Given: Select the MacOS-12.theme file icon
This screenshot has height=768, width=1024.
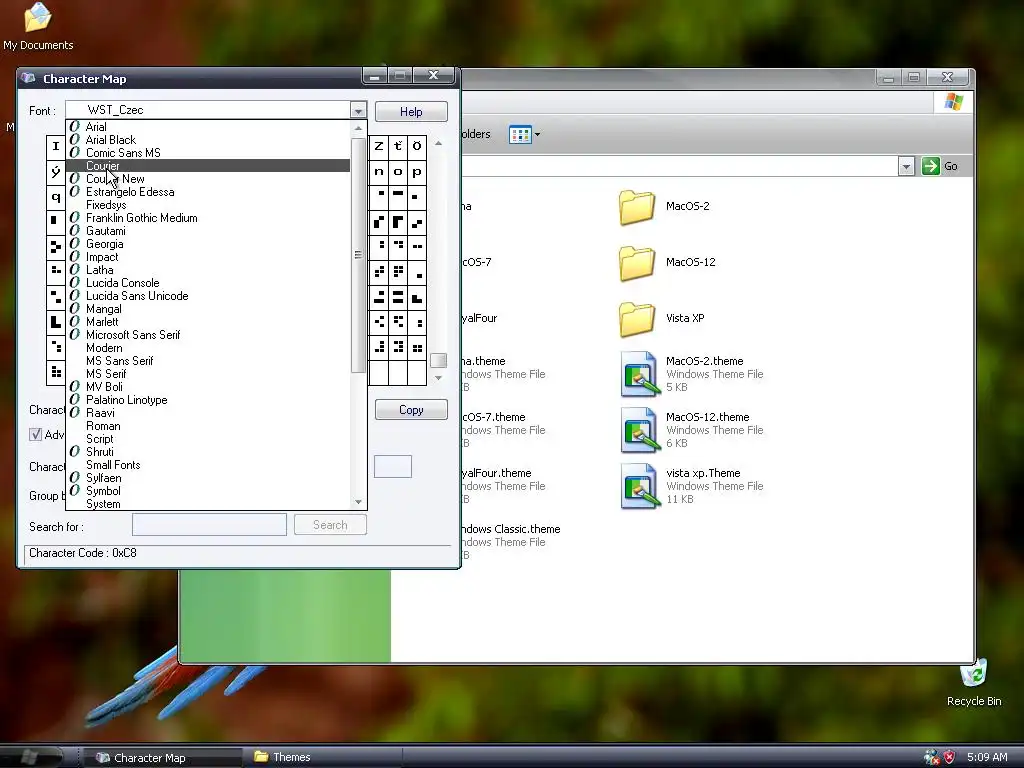Looking at the screenshot, I should [x=639, y=430].
